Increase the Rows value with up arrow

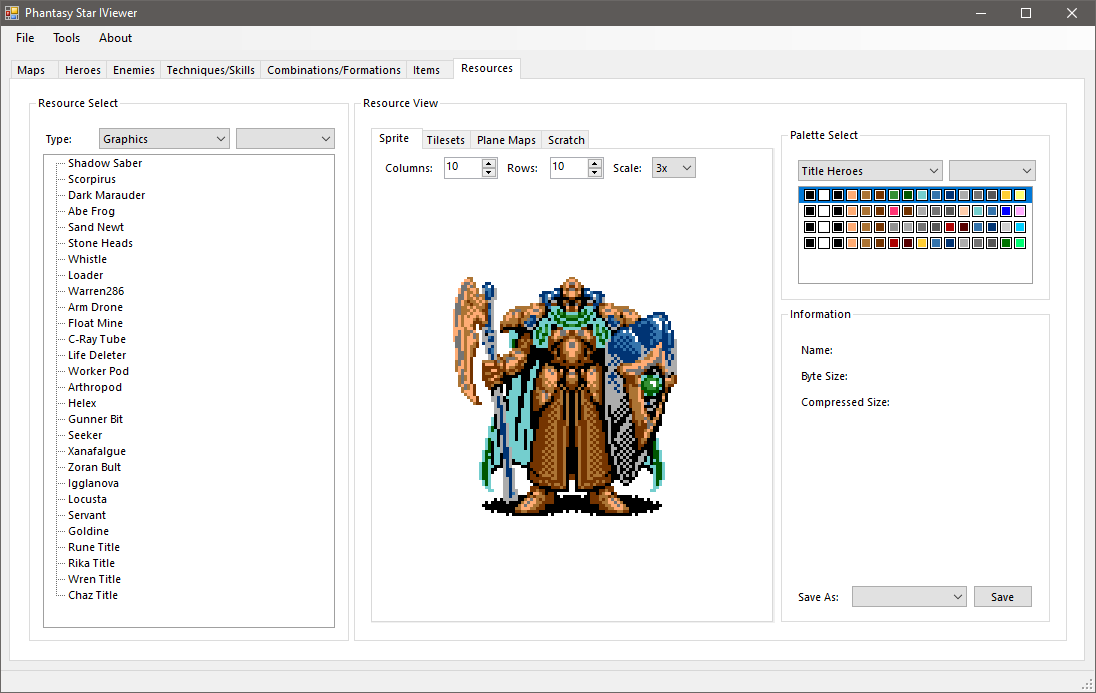(x=595, y=163)
